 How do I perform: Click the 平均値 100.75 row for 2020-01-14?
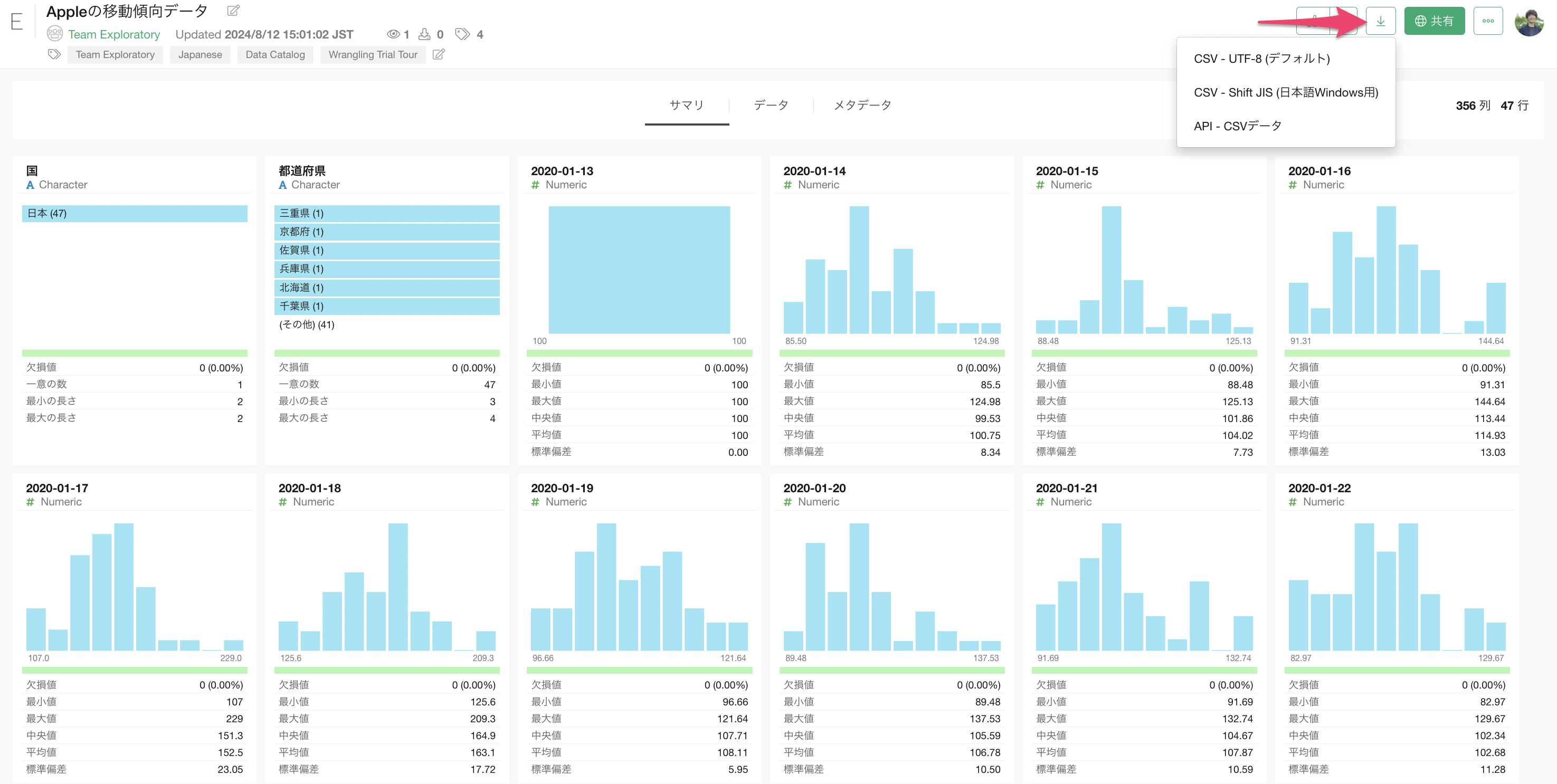(891, 435)
